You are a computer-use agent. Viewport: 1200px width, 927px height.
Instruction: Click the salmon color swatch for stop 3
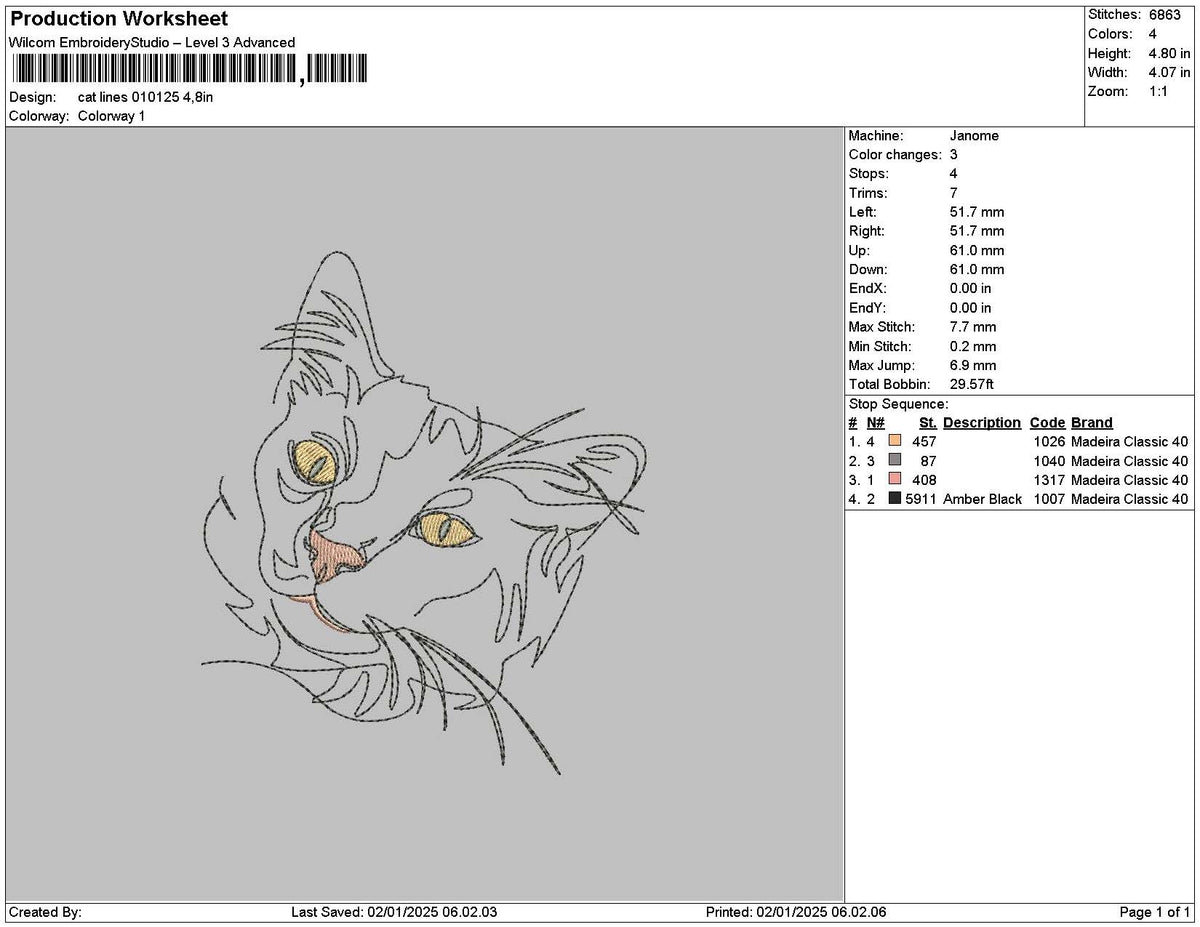click(895, 480)
